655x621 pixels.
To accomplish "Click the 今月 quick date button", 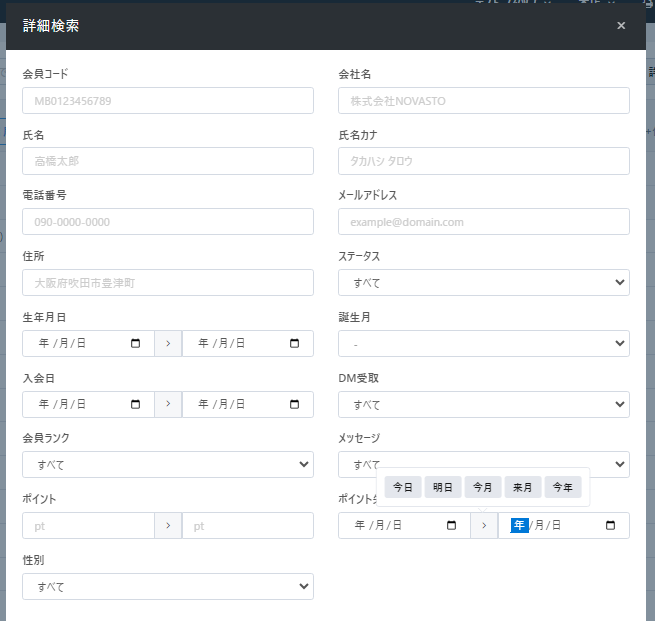I will (x=483, y=487).
